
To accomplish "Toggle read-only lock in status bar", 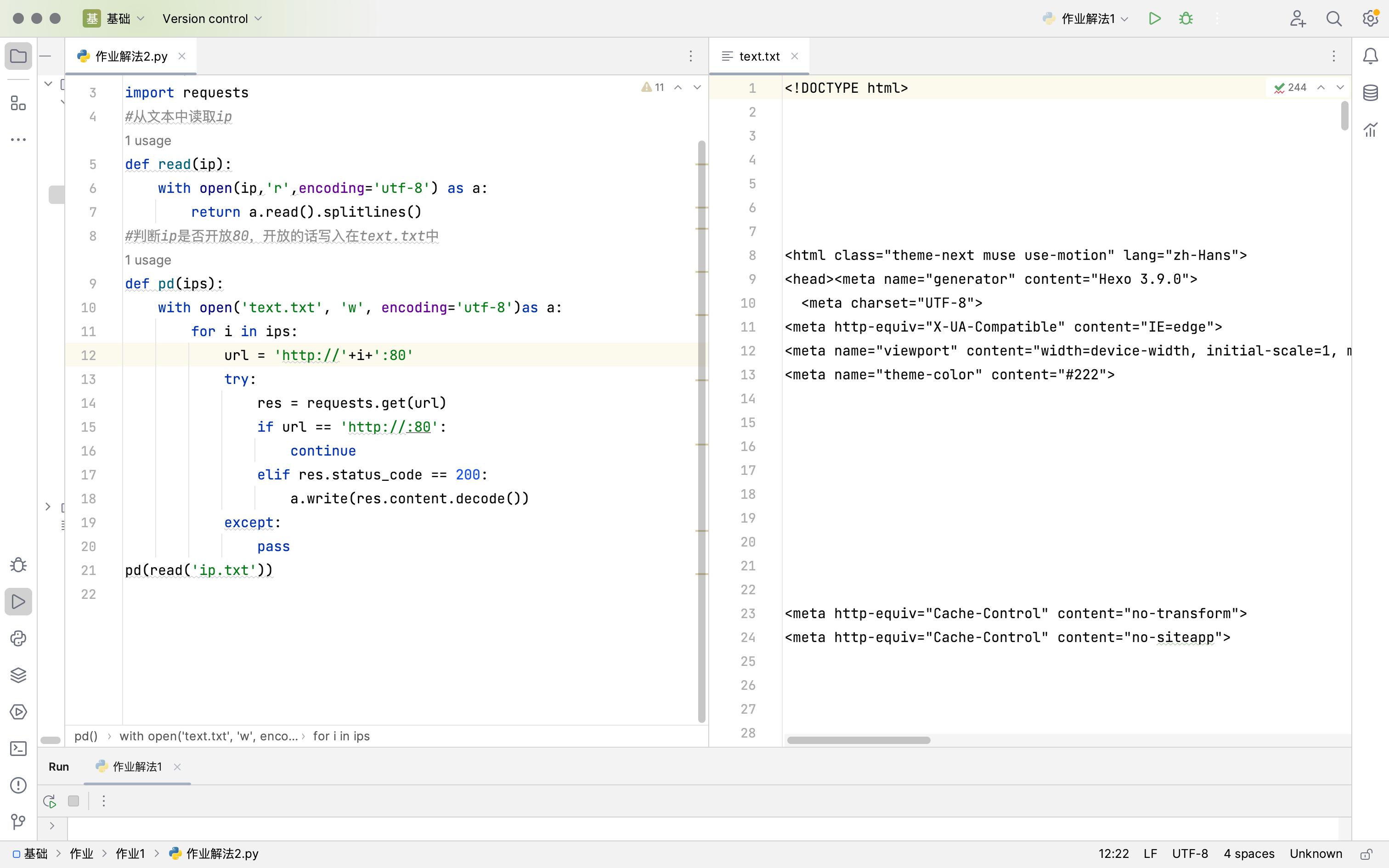I will pos(1366,854).
